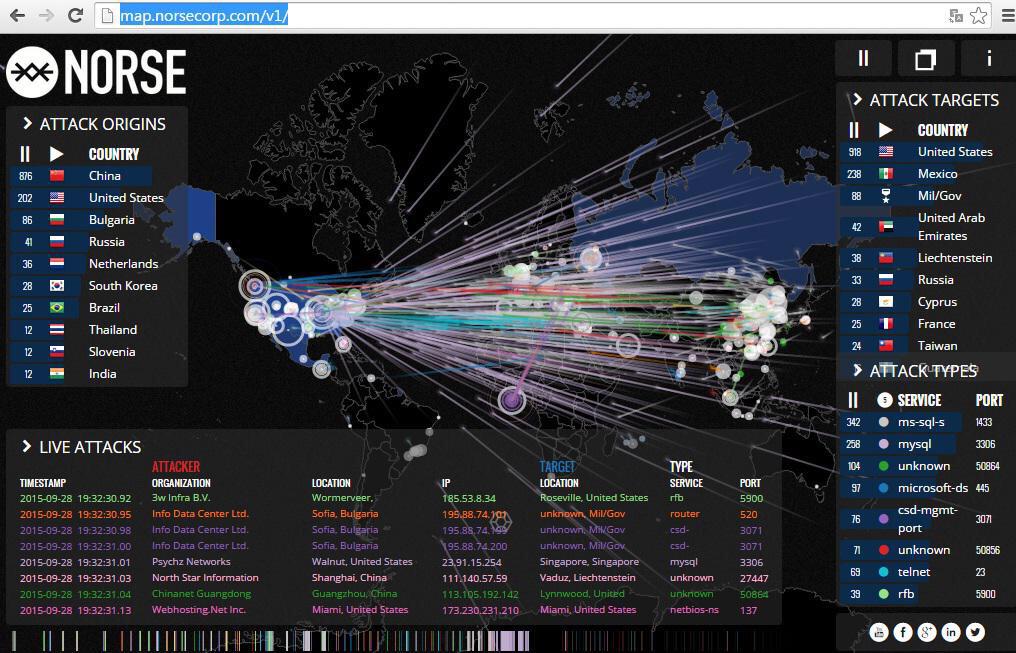The width and height of the screenshot is (1016, 653).
Task: Pause the Attack Targets list
Action: [854, 130]
